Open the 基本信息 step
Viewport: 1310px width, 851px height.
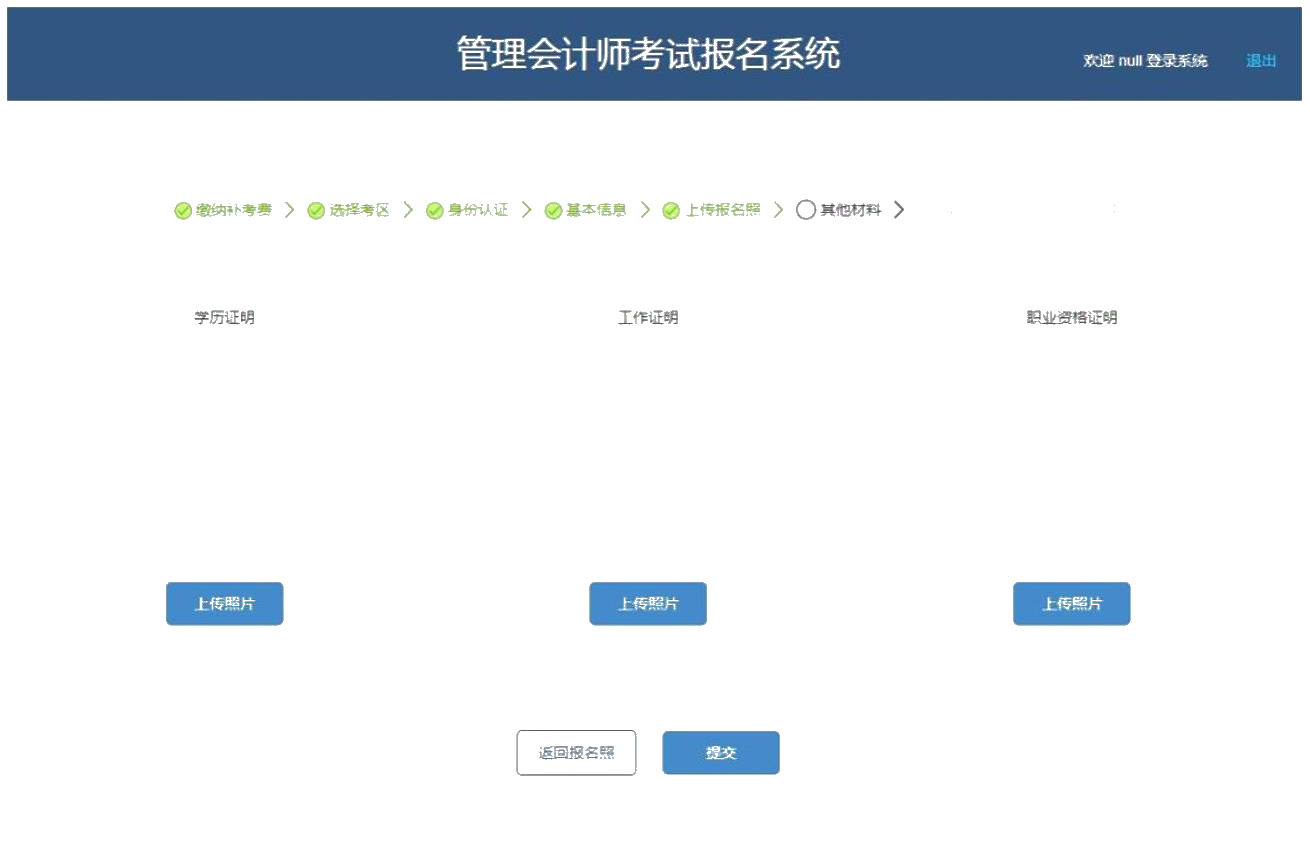[596, 210]
